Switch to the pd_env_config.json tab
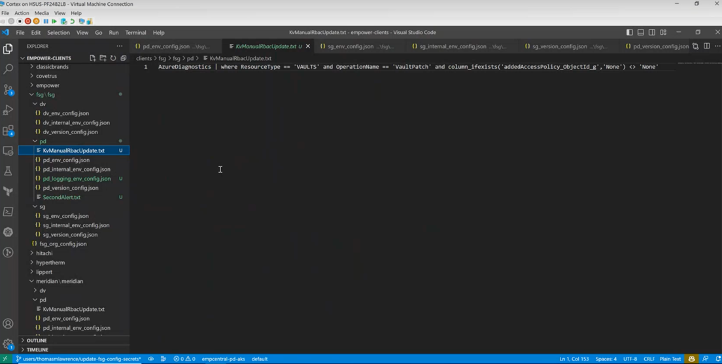722x364 pixels. pyautogui.click(x=175, y=46)
